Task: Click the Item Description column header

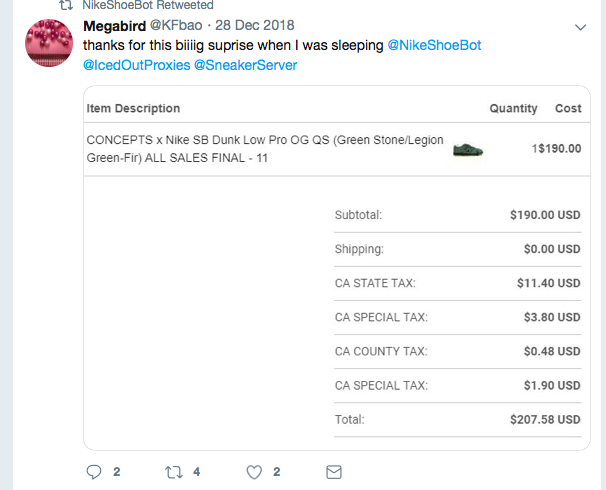Action: [x=133, y=108]
